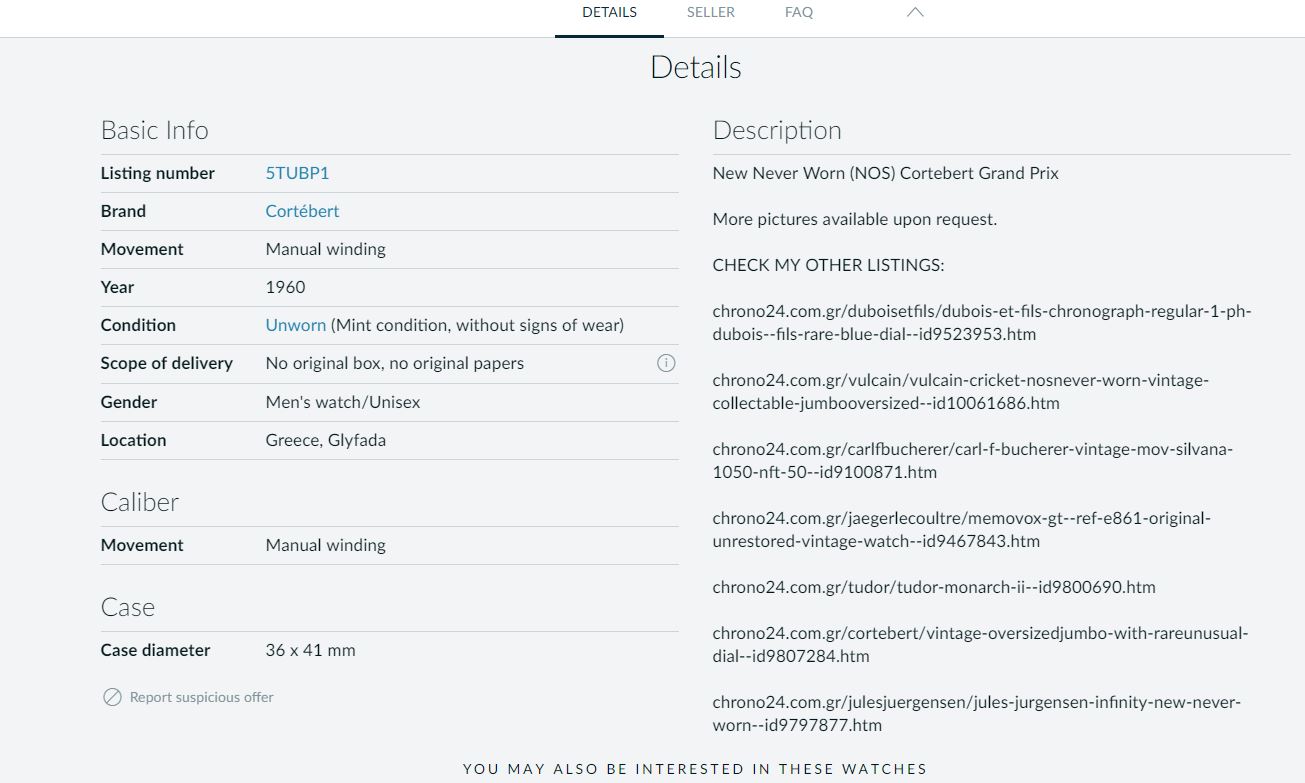The height and width of the screenshot is (783, 1305).
Task: Open listing number 5TUBP1 link
Action: [297, 173]
